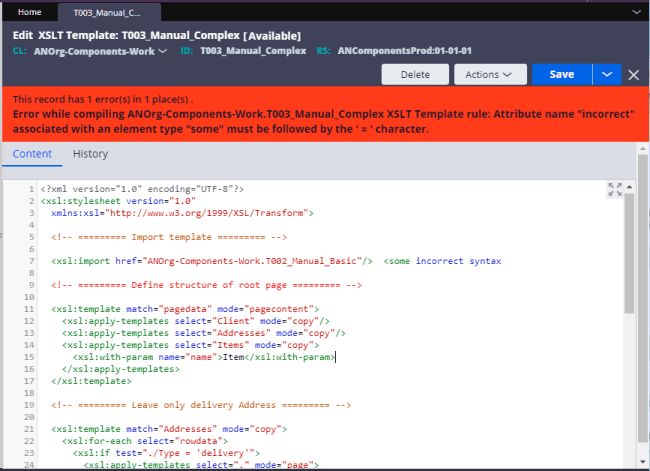Click the closing </xsl:template> on line 17
The width and height of the screenshot is (650, 471).
click(91, 381)
